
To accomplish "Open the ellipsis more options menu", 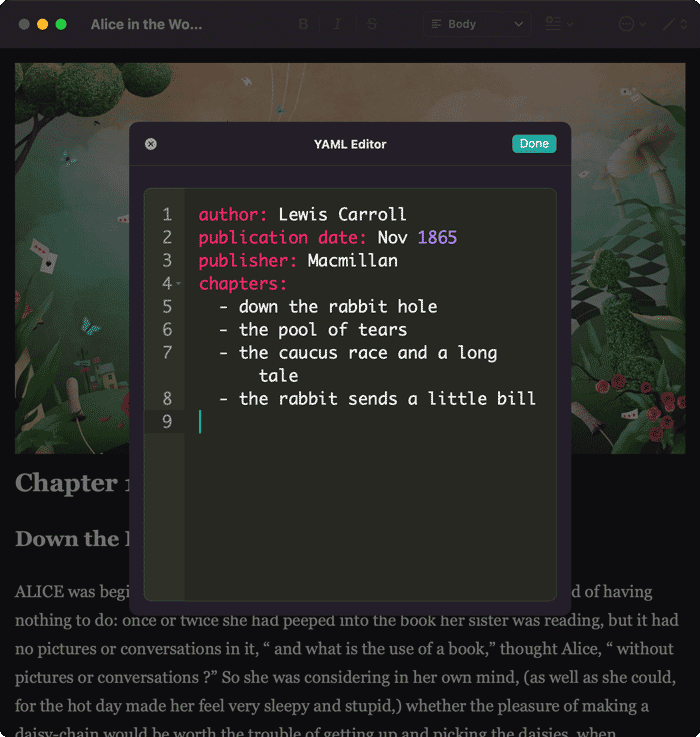I will pos(631,24).
